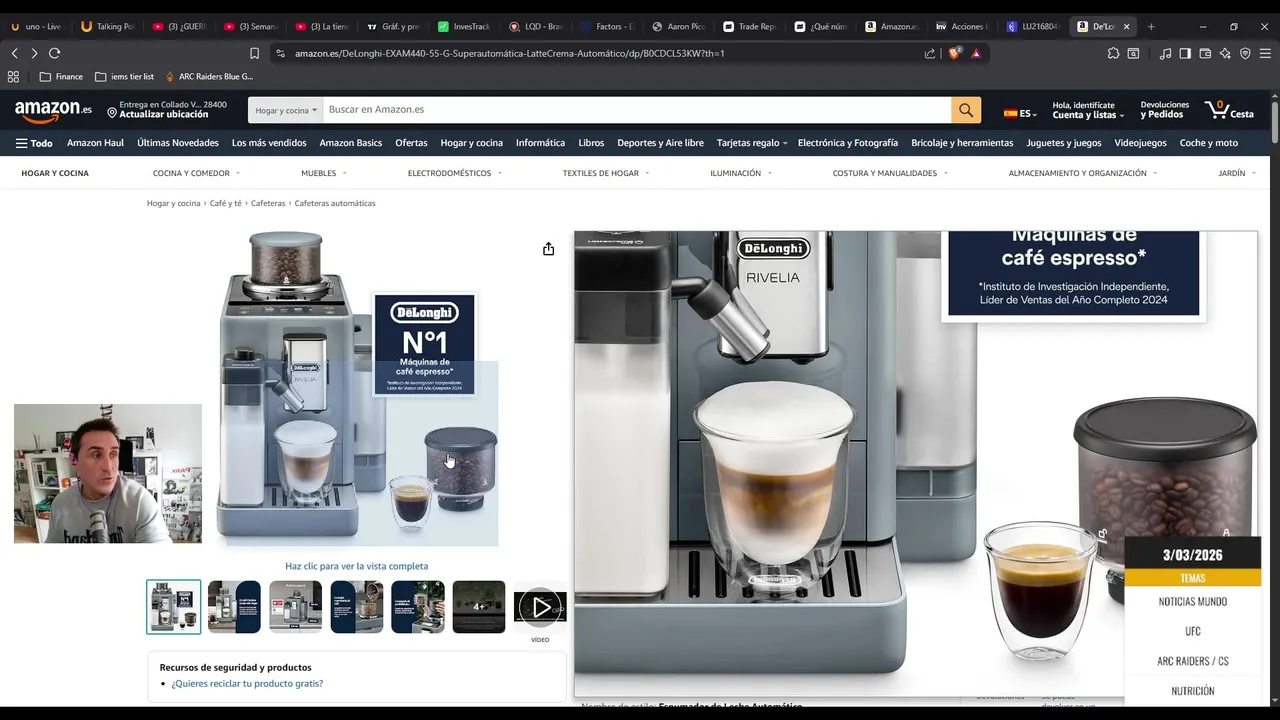This screenshot has width=1280, height=720.
Task: Open the extensions puzzle icon
Action: coord(1113,53)
